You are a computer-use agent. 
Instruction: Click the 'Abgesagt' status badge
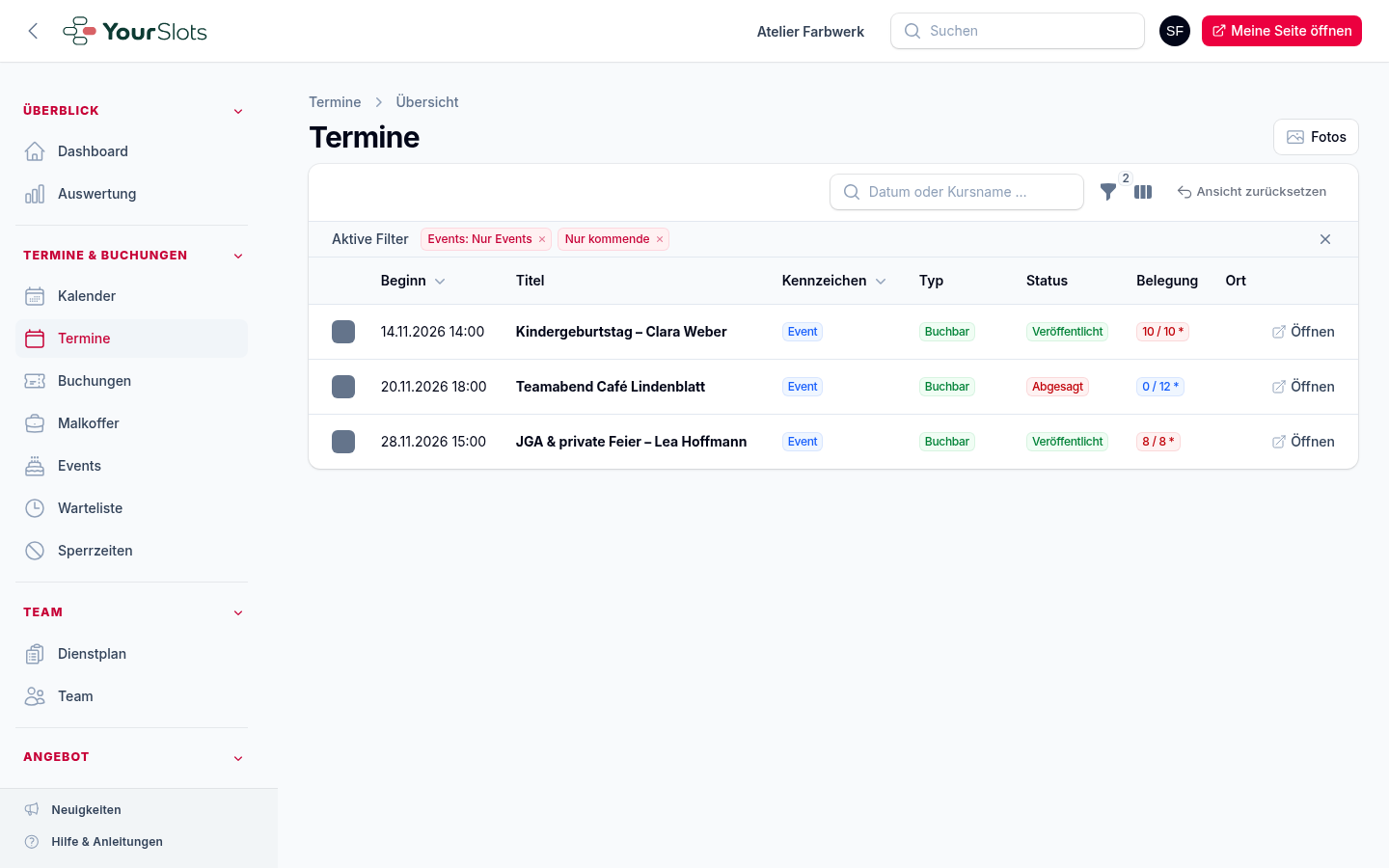(x=1057, y=387)
